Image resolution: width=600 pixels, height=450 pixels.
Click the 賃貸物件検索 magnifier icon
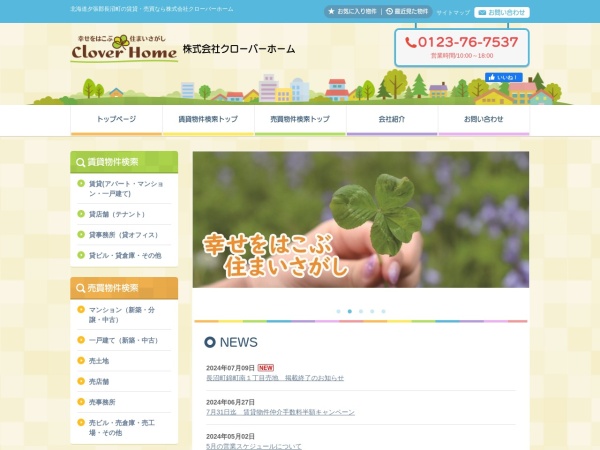point(80,162)
